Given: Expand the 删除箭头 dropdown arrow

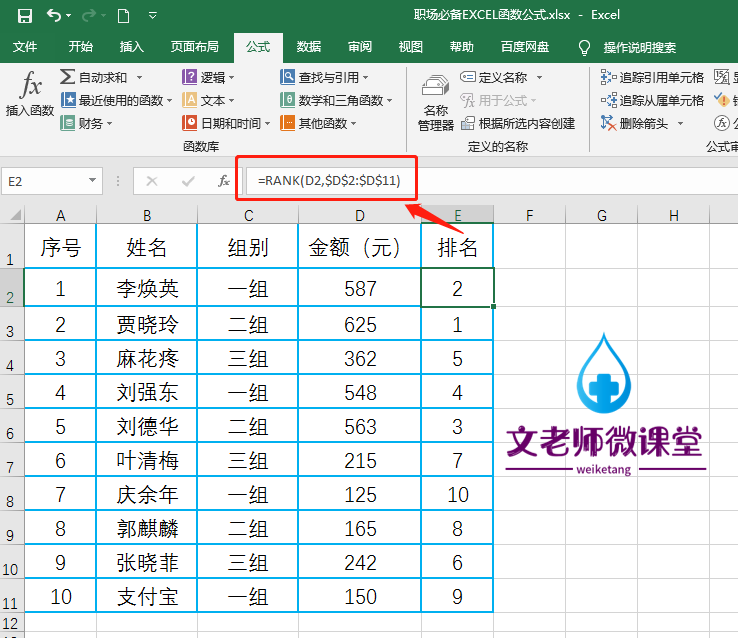Looking at the screenshot, I should coord(680,124).
